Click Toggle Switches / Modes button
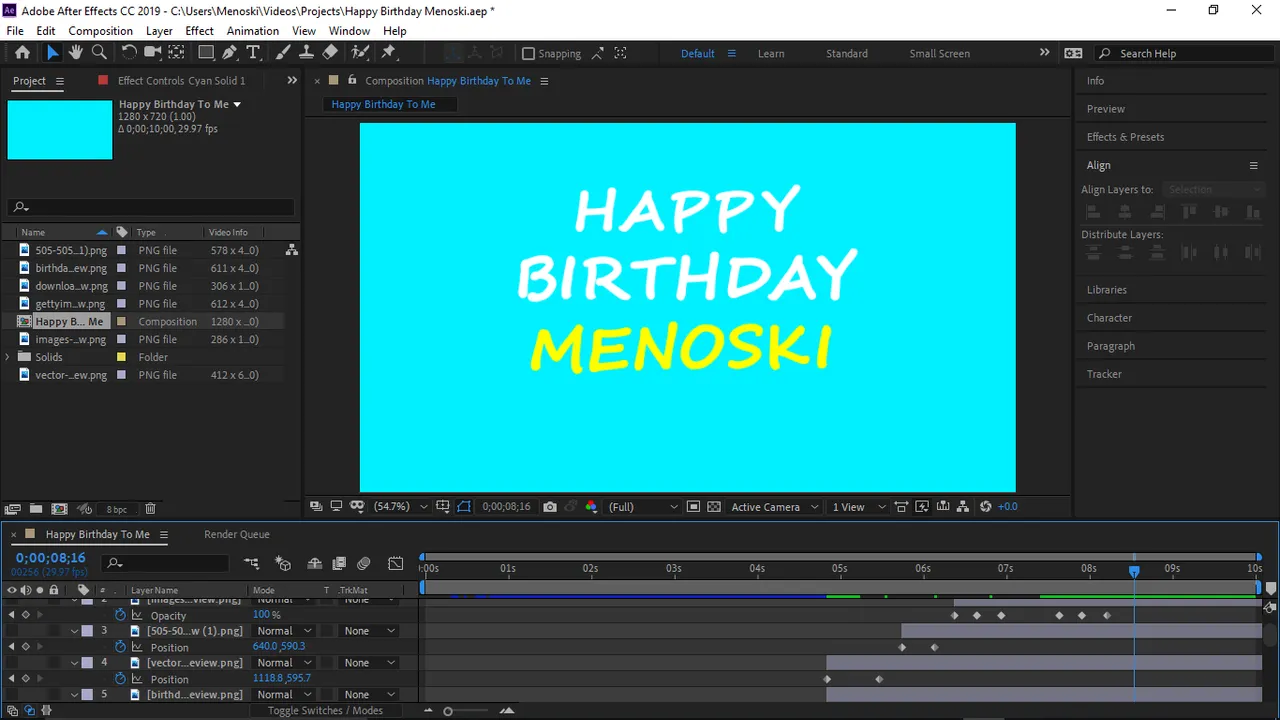This screenshot has width=1280, height=720. 325,711
